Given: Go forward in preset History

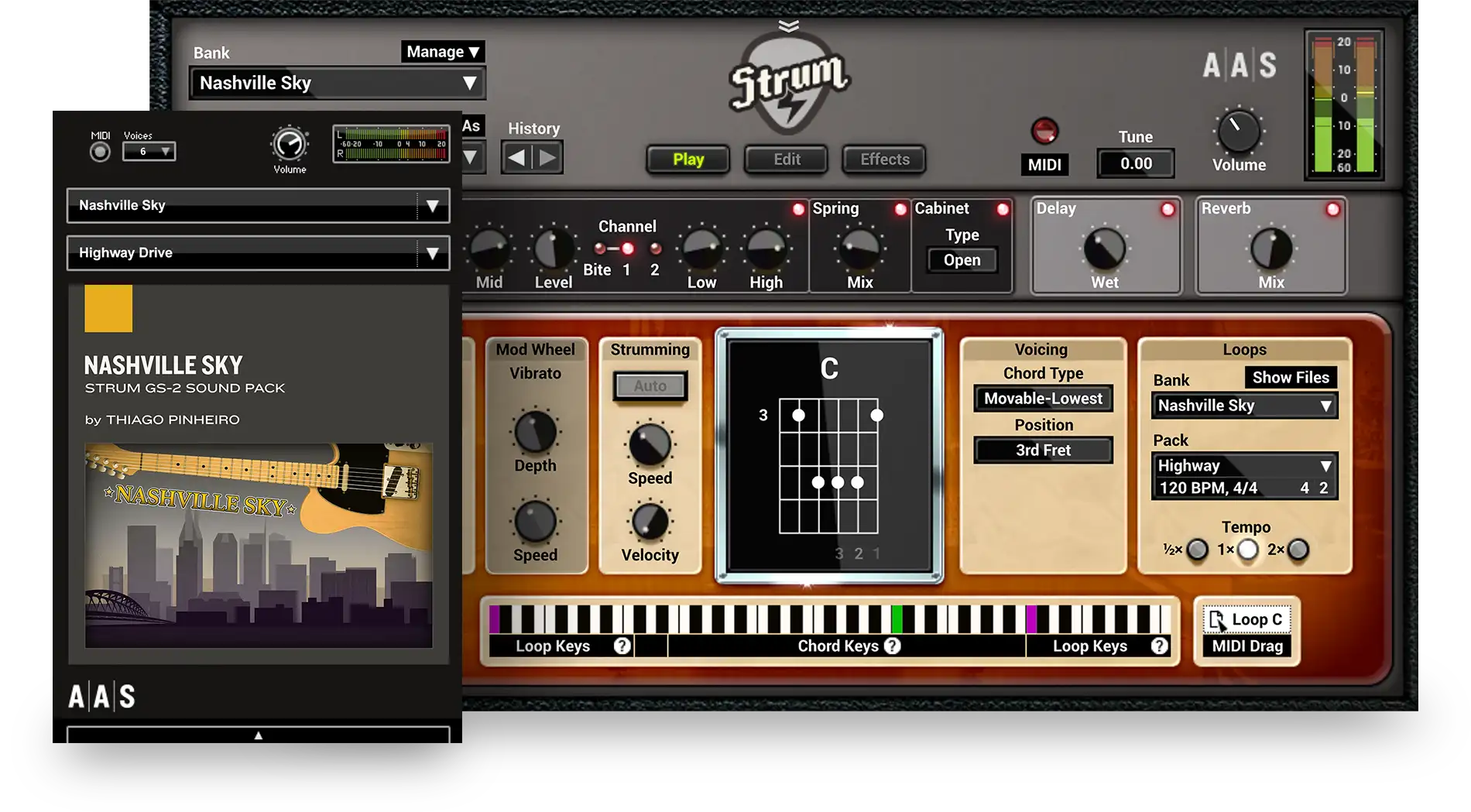Looking at the screenshot, I should point(547,158).
